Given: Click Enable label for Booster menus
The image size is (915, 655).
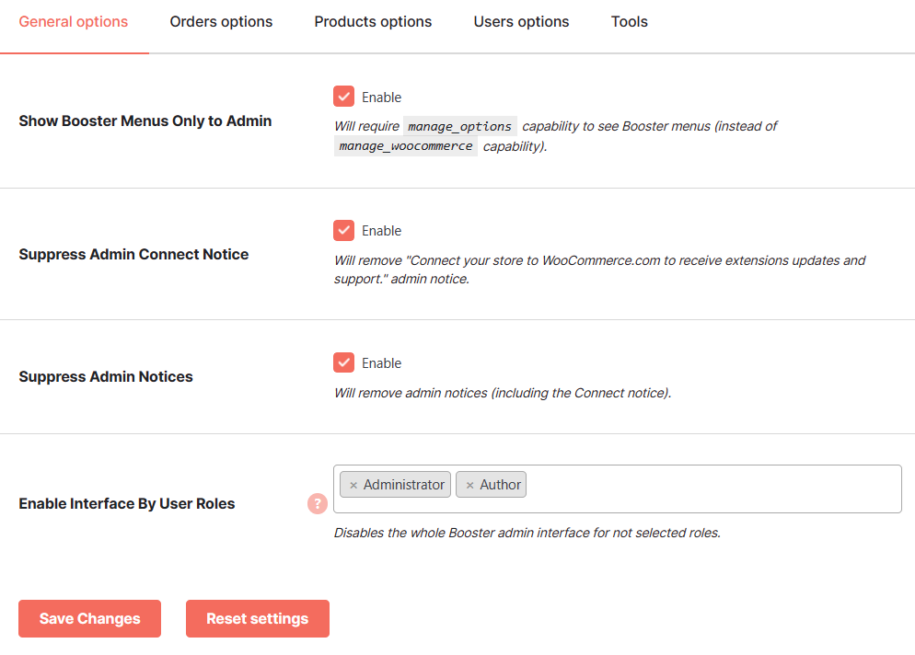Looking at the screenshot, I should 382,97.
